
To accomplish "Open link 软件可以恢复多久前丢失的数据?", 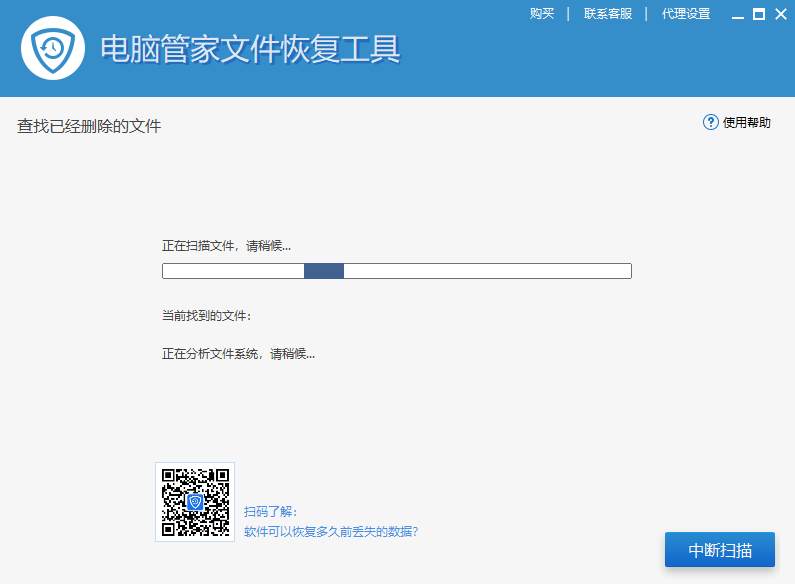I will coord(331,532).
